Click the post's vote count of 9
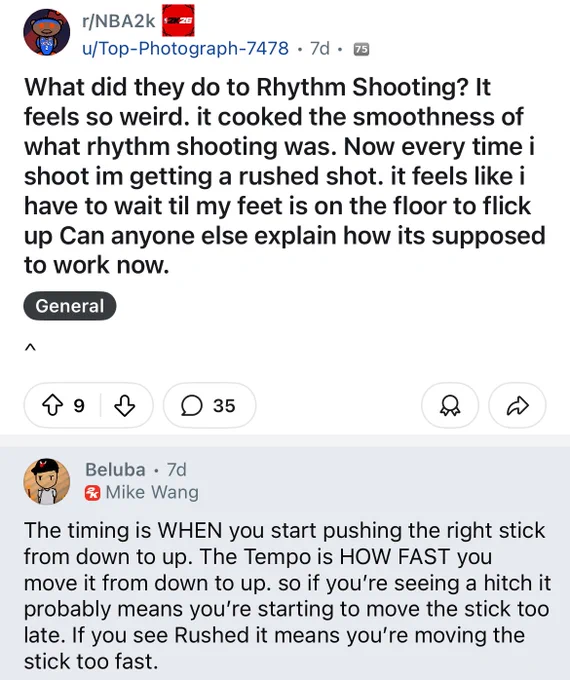 click(x=79, y=406)
